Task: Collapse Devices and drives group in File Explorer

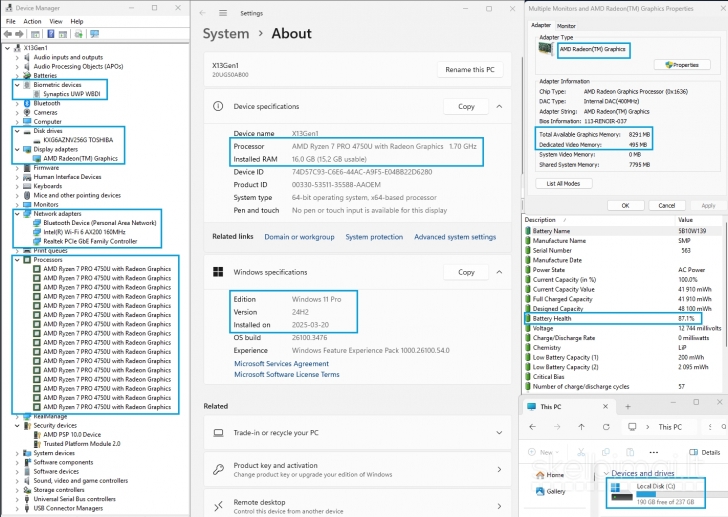Action: [606, 473]
